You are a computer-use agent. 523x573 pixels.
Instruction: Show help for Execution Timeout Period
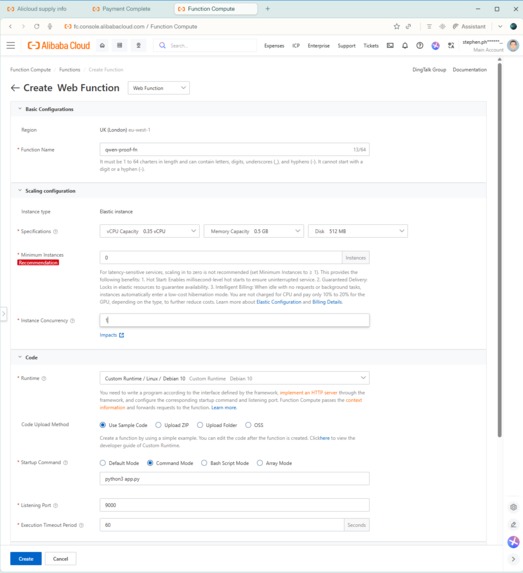tap(81, 525)
